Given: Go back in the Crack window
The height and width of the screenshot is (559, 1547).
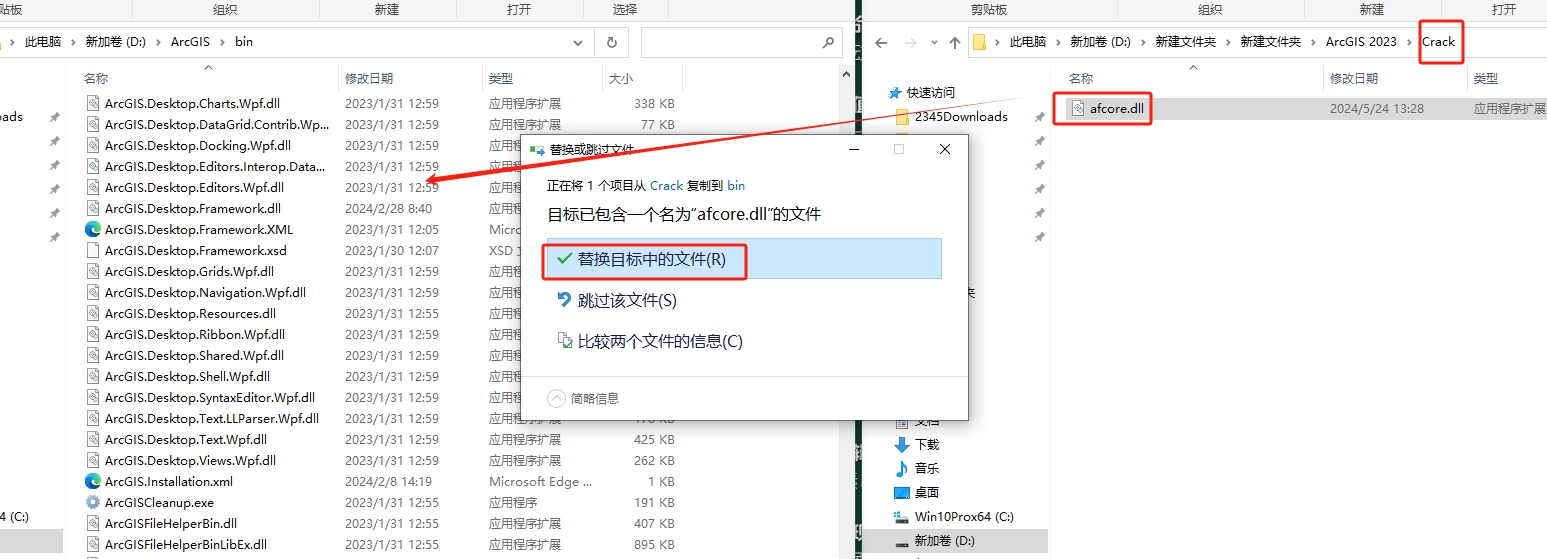Looking at the screenshot, I should coord(881,42).
